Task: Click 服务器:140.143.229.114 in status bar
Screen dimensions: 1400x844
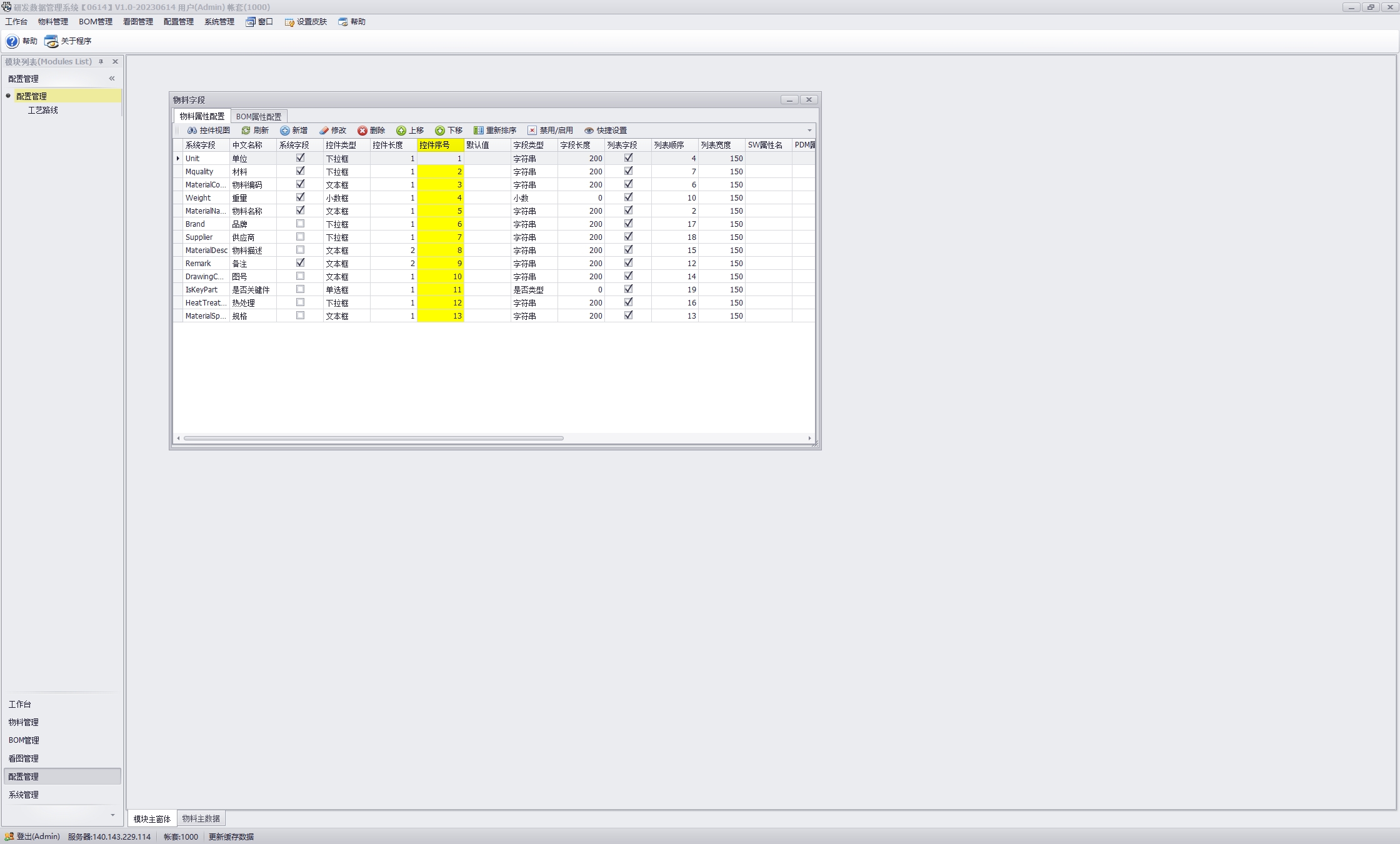Action: point(109,837)
